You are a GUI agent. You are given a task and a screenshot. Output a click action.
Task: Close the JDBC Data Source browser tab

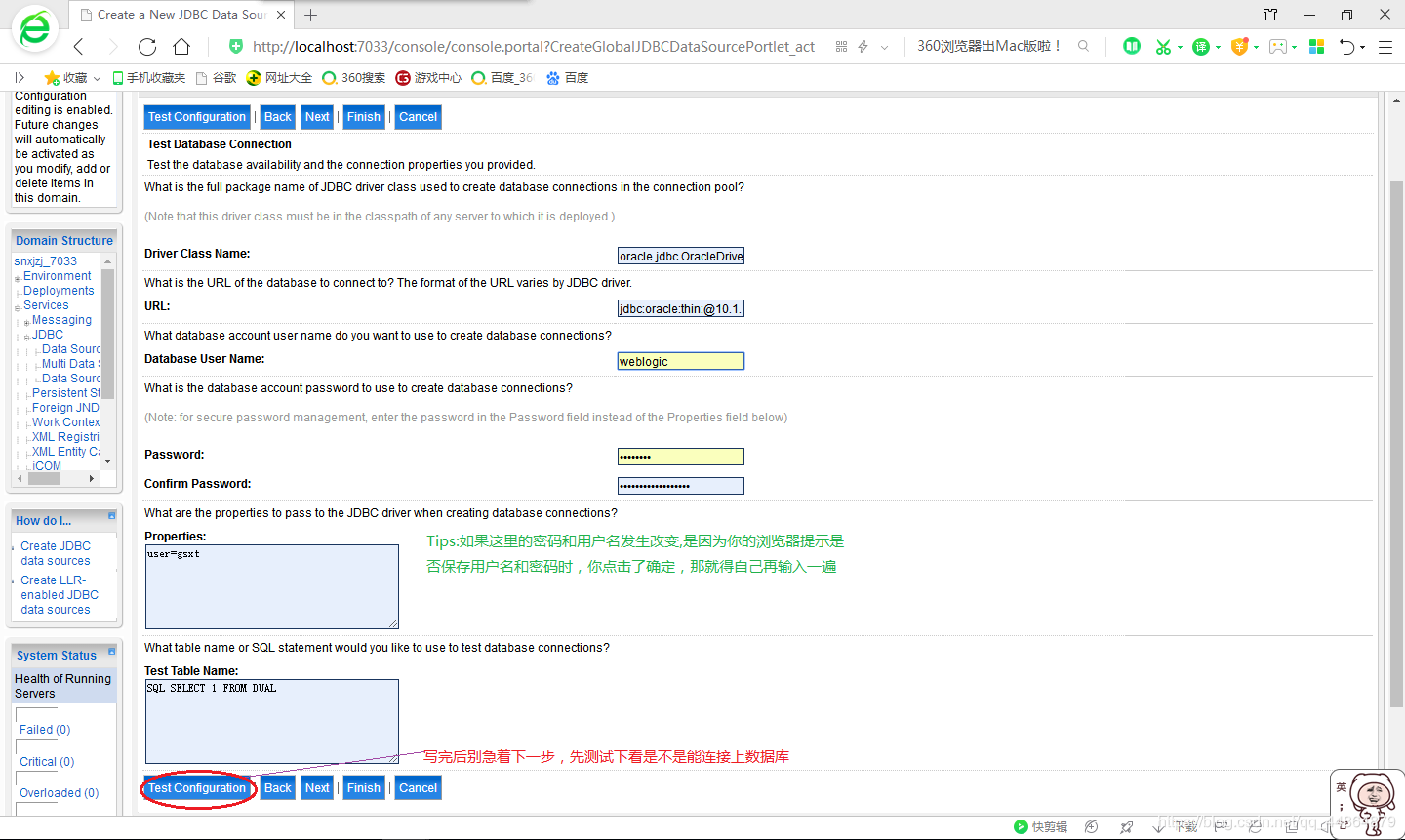tap(281, 15)
